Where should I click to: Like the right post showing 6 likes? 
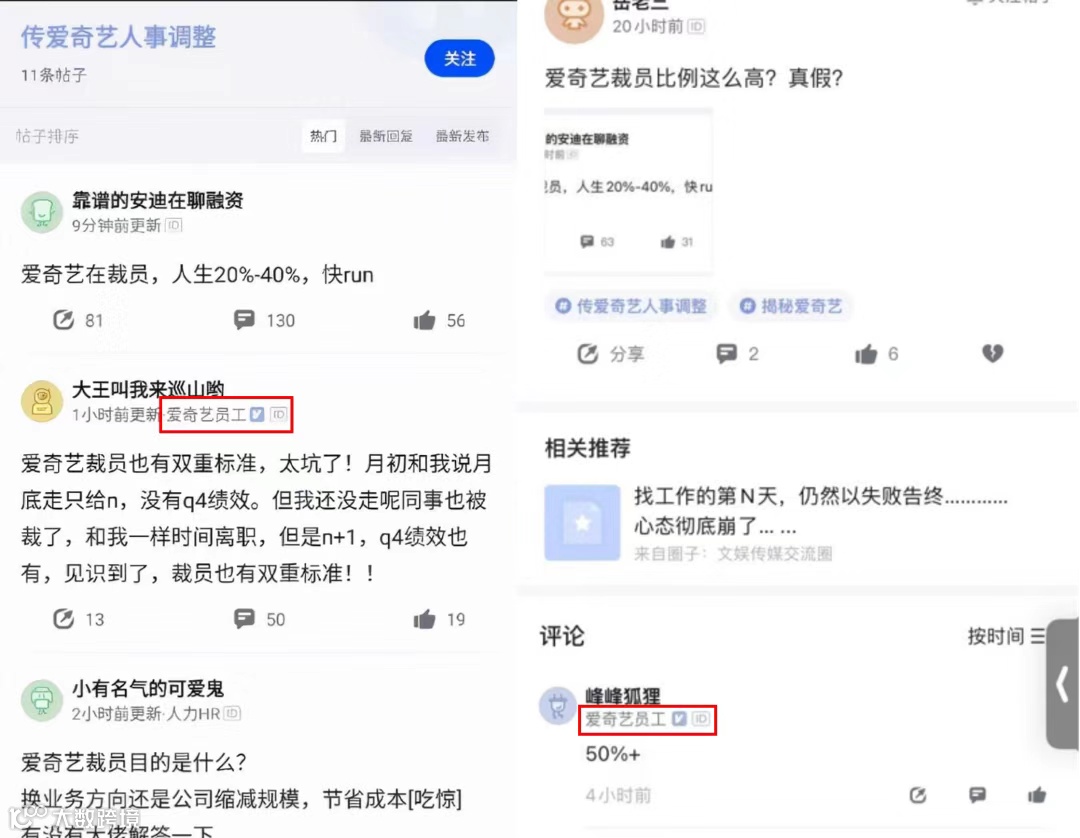pos(866,353)
